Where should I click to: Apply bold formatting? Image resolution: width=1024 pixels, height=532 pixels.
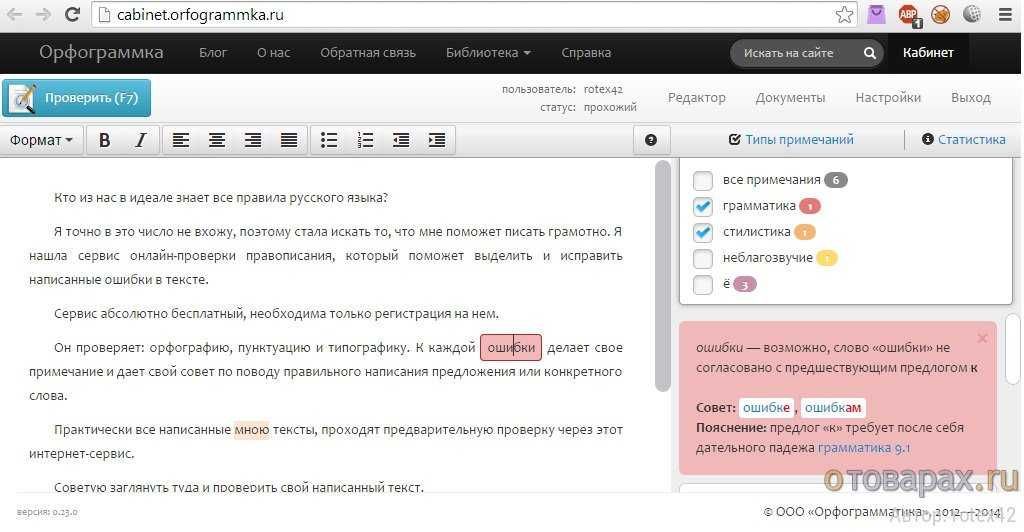pos(104,140)
